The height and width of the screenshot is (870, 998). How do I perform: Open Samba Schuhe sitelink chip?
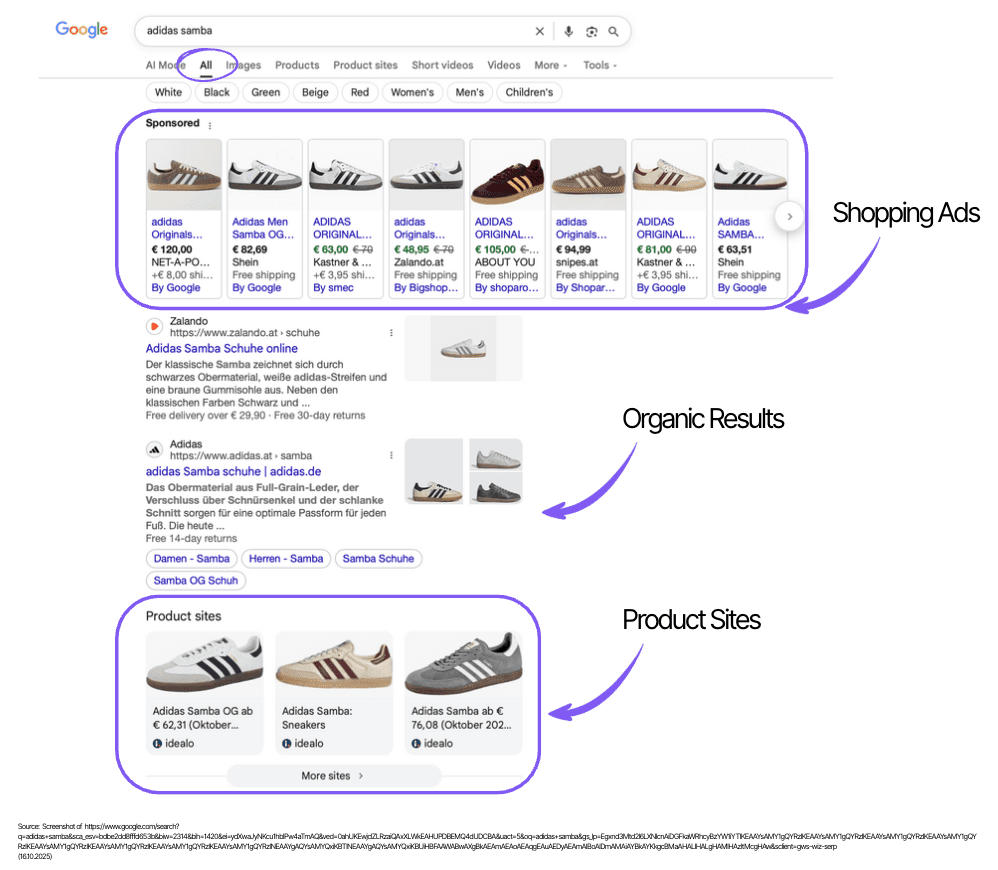(378, 559)
